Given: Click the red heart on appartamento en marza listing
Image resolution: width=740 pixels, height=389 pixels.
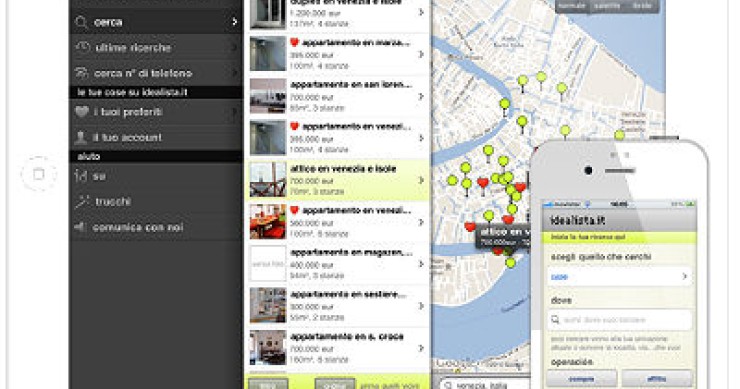Looking at the screenshot, I should [x=294, y=42].
